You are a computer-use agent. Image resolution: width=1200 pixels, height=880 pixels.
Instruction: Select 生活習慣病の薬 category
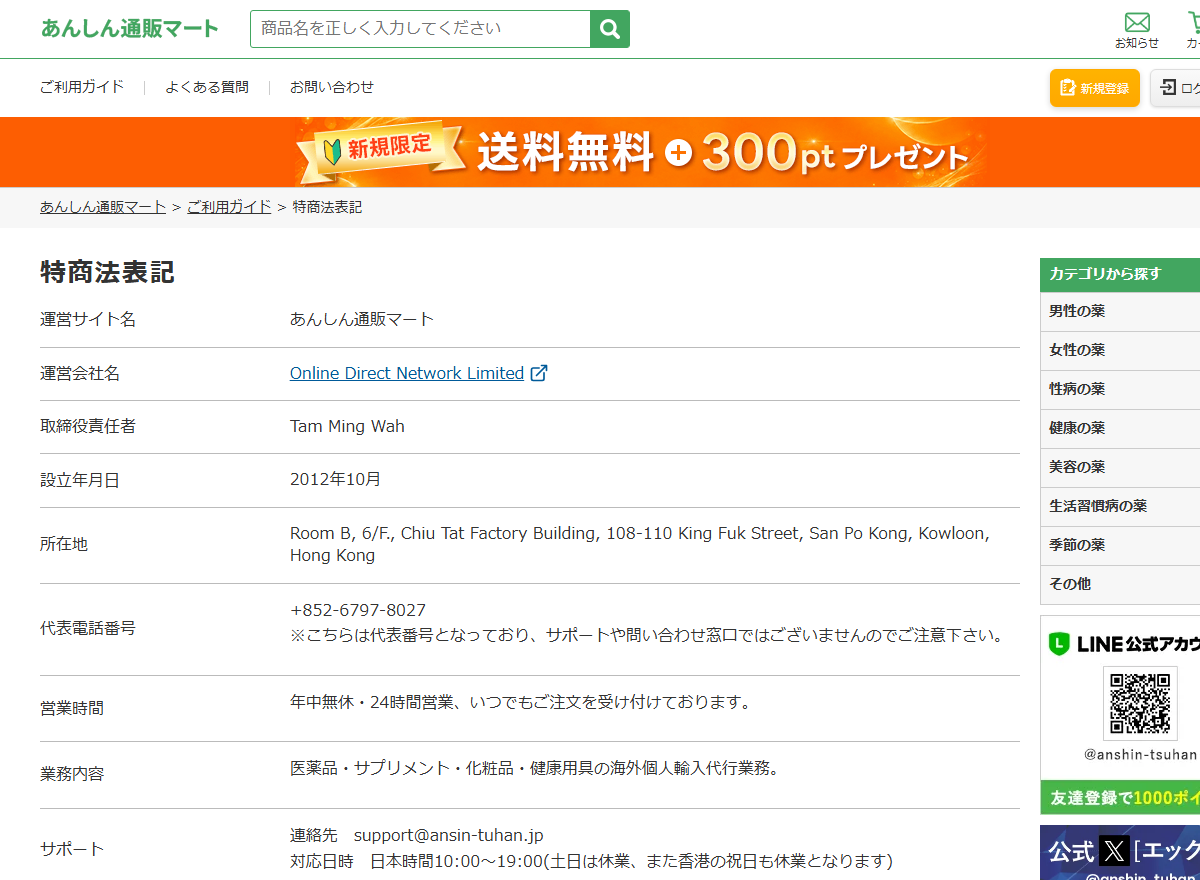coord(1120,507)
